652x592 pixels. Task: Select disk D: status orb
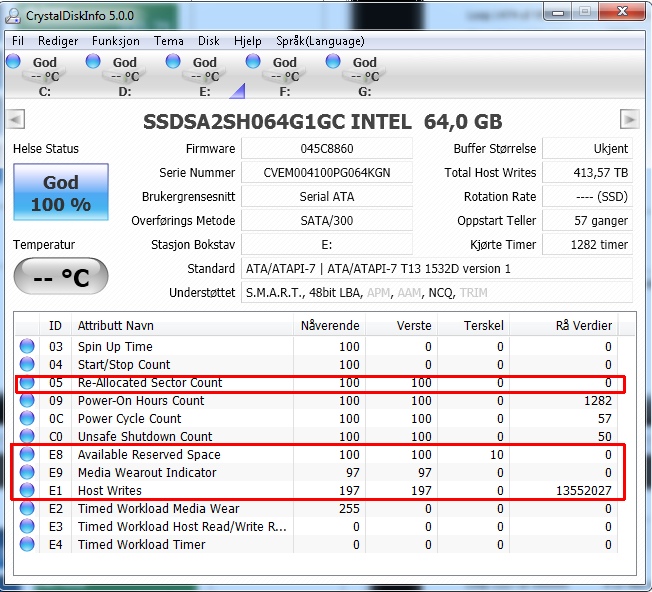(x=93, y=61)
